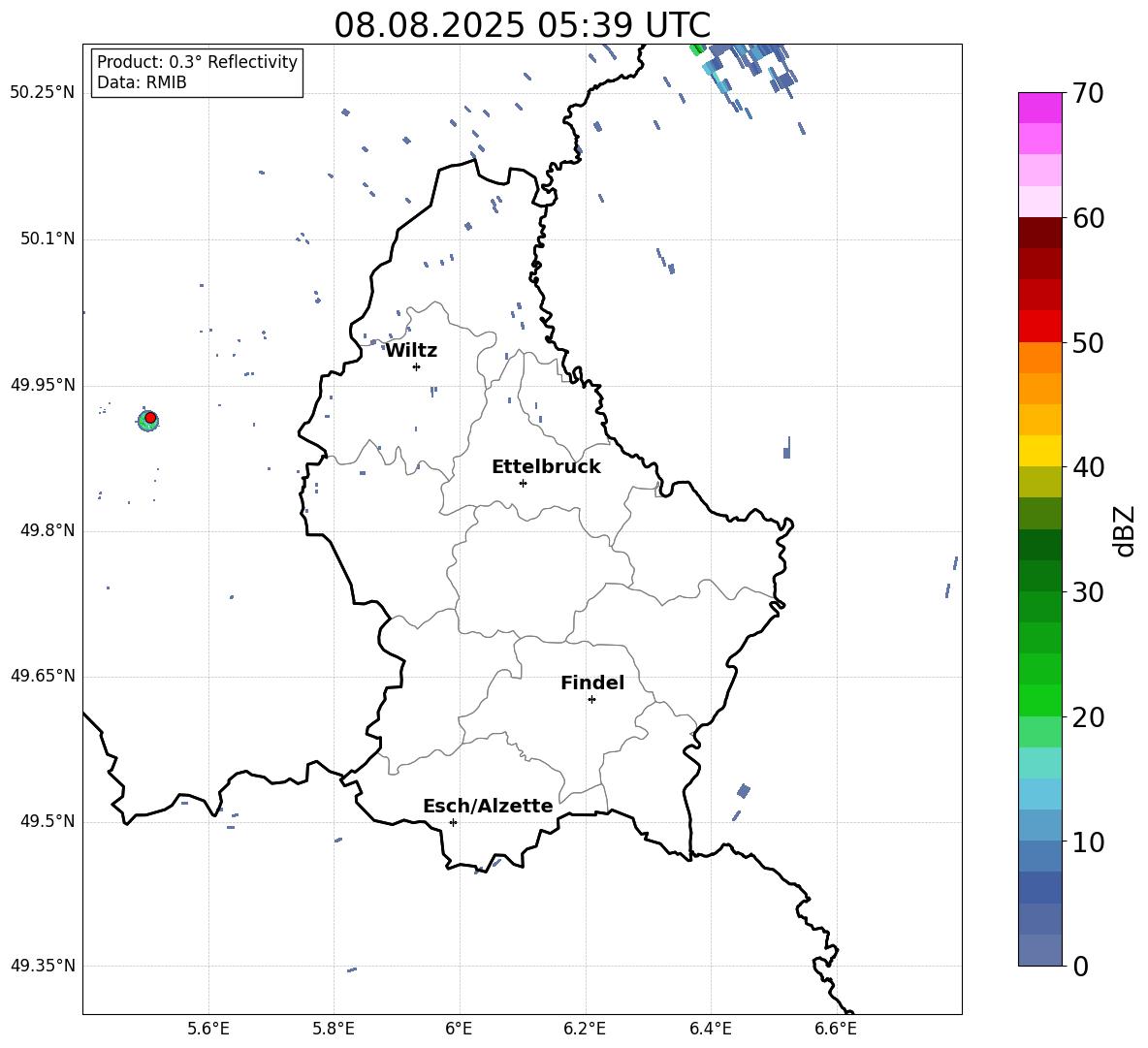Image resolution: width=1148 pixels, height=1048 pixels.
Task: Click the Findel city label
Action: (x=592, y=683)
